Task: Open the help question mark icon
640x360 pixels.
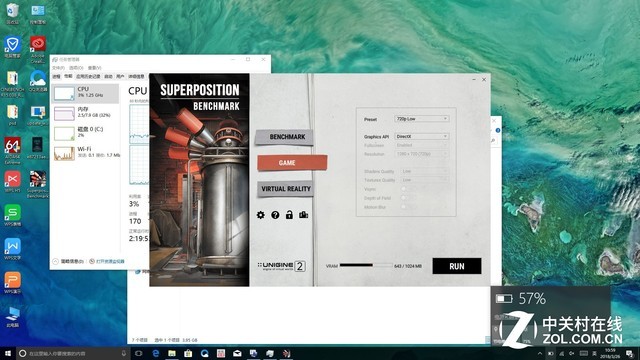Action: coord(275,215)
